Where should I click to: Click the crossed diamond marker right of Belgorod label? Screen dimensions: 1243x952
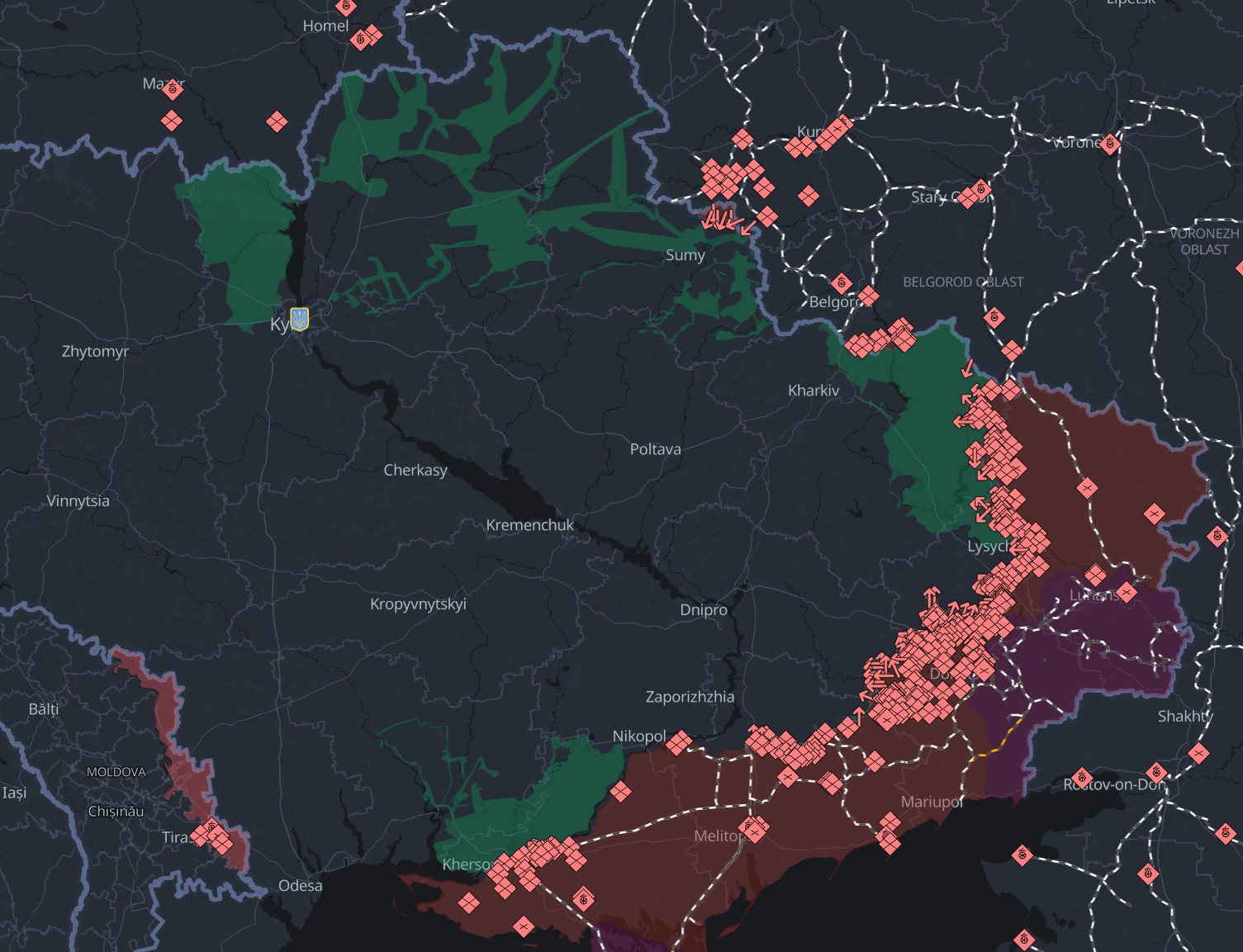point(868,296)
